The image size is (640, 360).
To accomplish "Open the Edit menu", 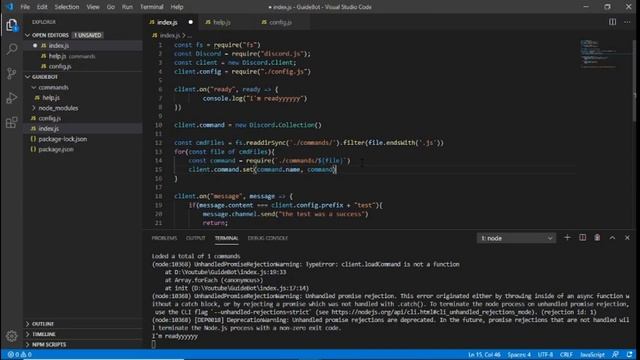I will [x=42, y=7].
